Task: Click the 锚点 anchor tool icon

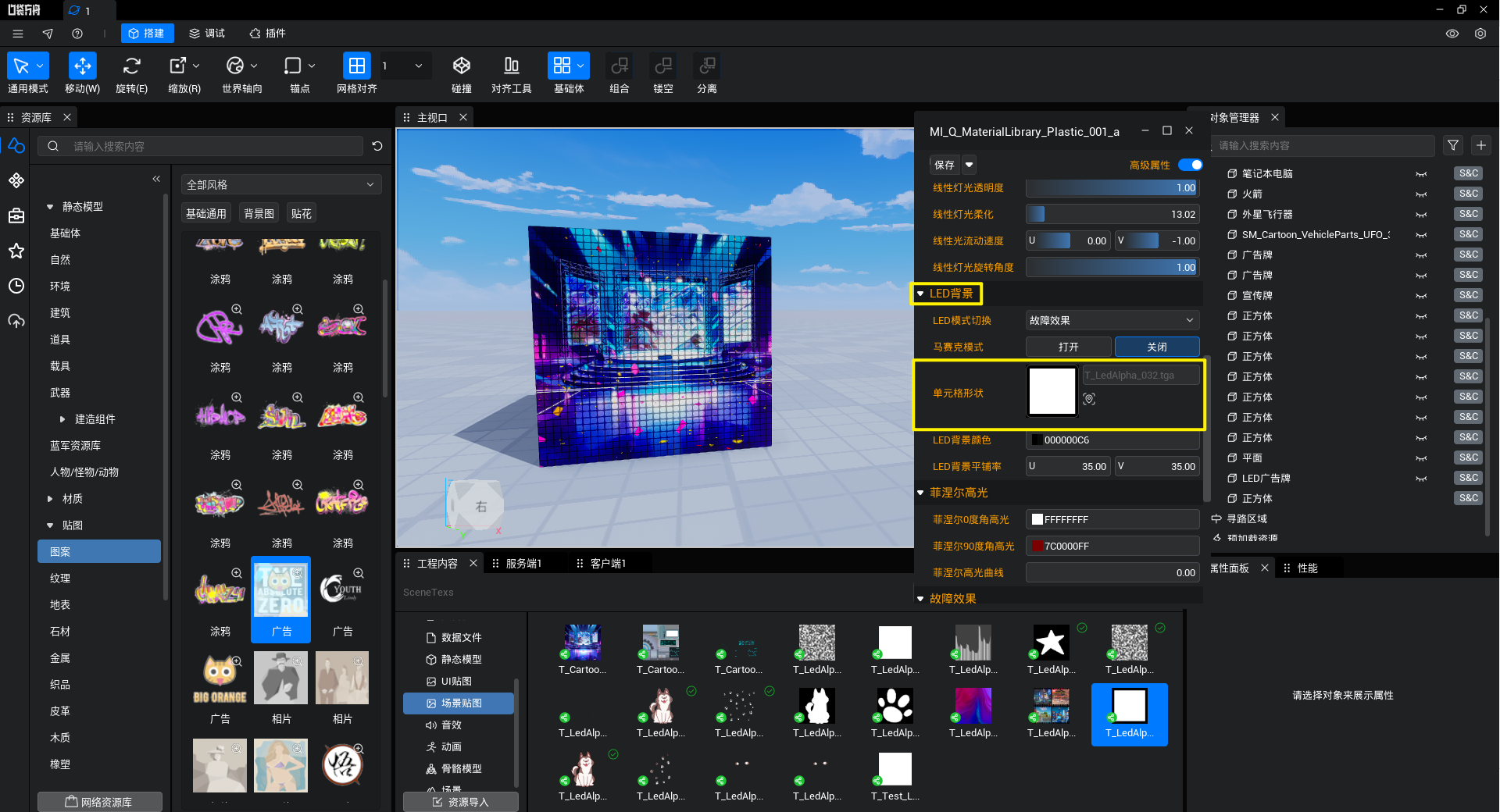Action: (x=293, y=66)
